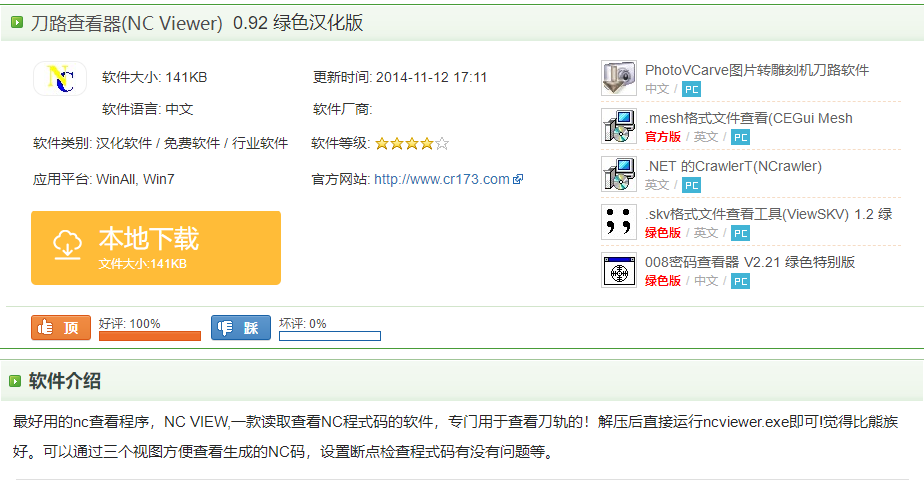Viewport: 924px width, 481px height.
Task: Click the PC badge under PhotoVCarve
Action: point(691,90)
